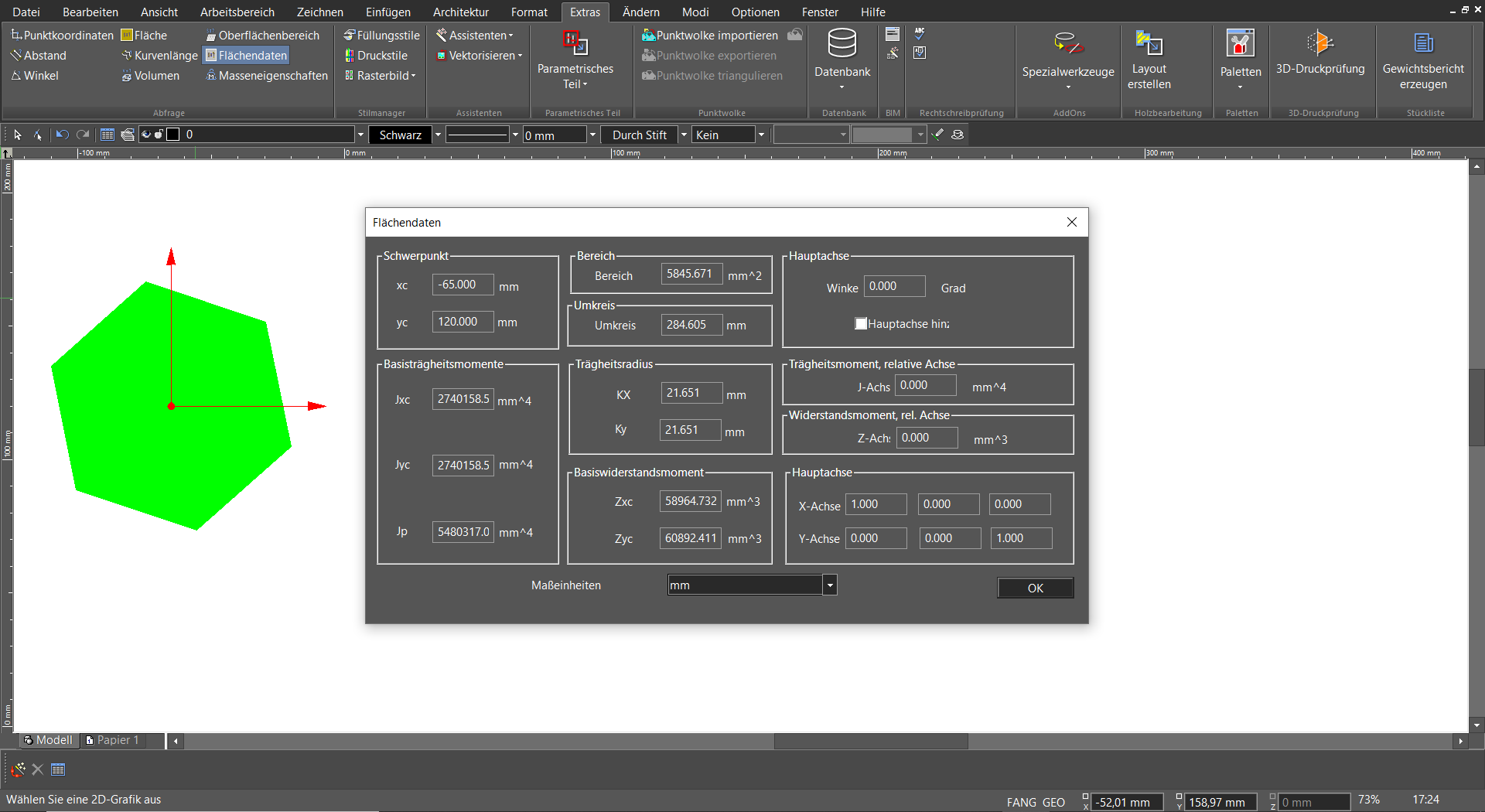This screenshot has height=812, width=1485.
Task: Expand the Durch Stift dropdown
Action: pos(684,135)
